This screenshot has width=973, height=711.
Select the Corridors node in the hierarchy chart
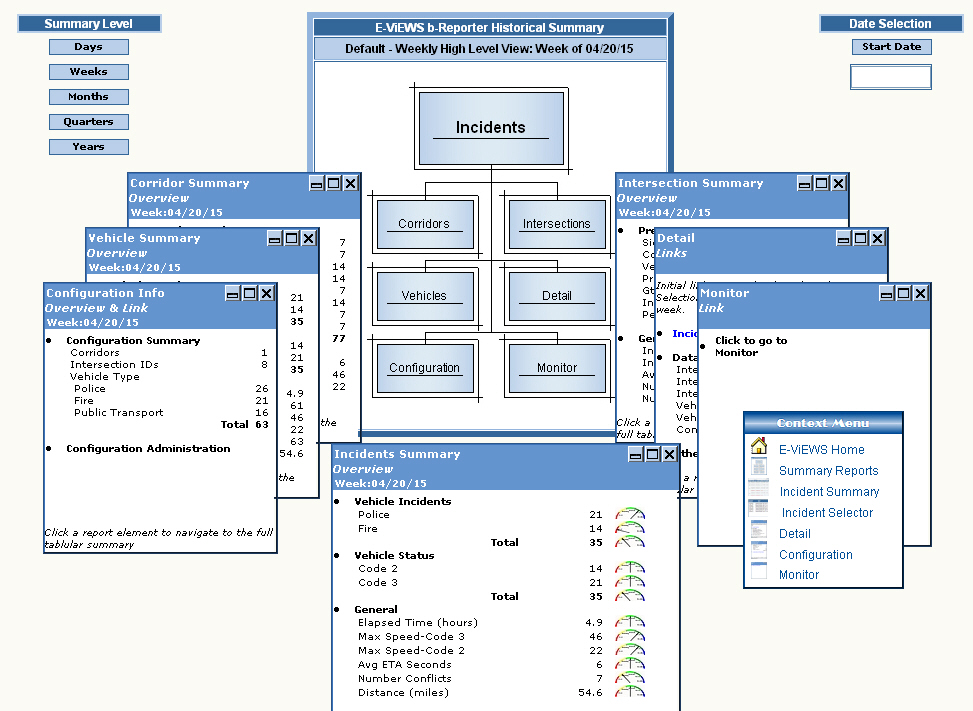point(424,224)
